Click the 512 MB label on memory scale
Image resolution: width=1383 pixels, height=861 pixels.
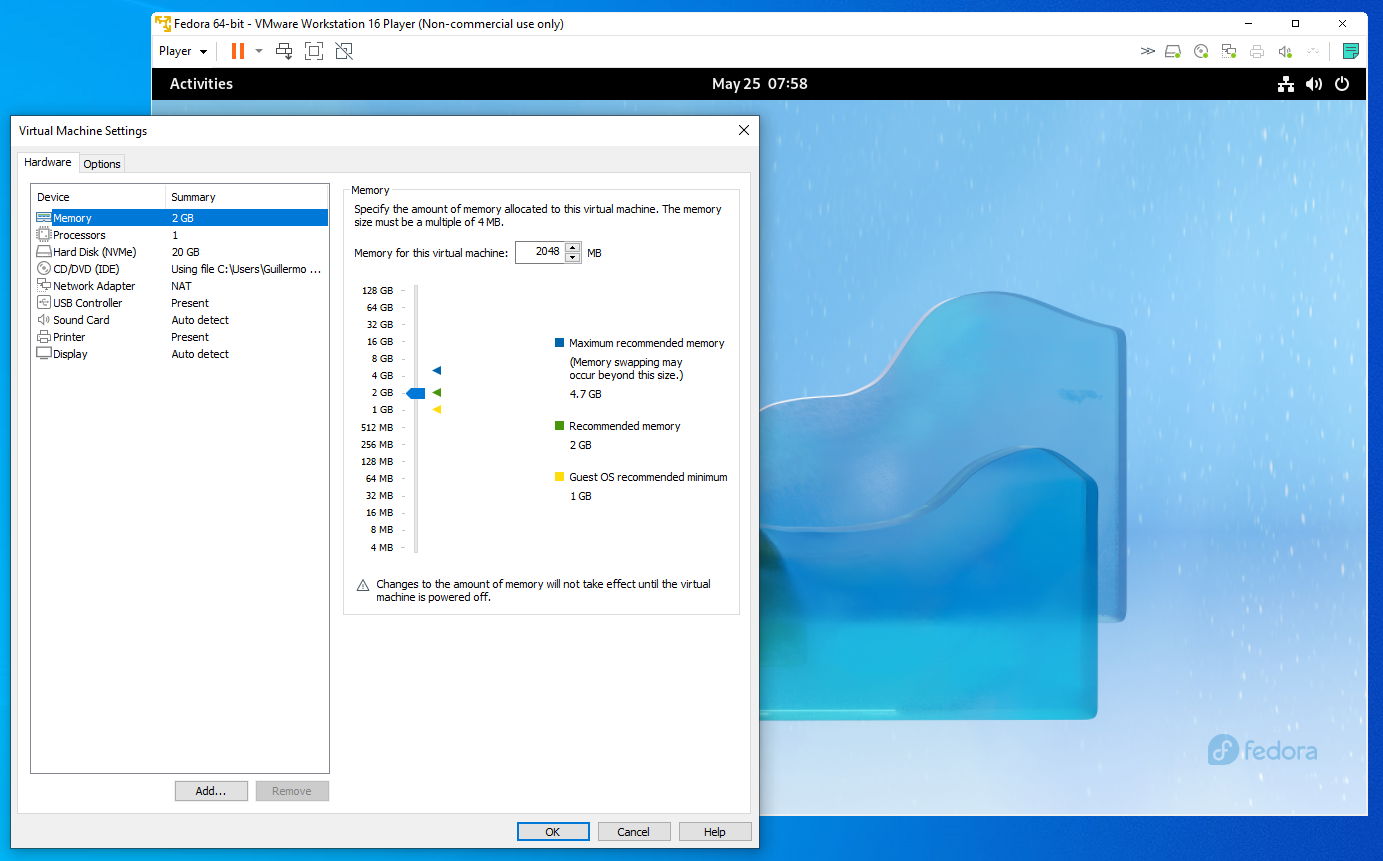377,427
